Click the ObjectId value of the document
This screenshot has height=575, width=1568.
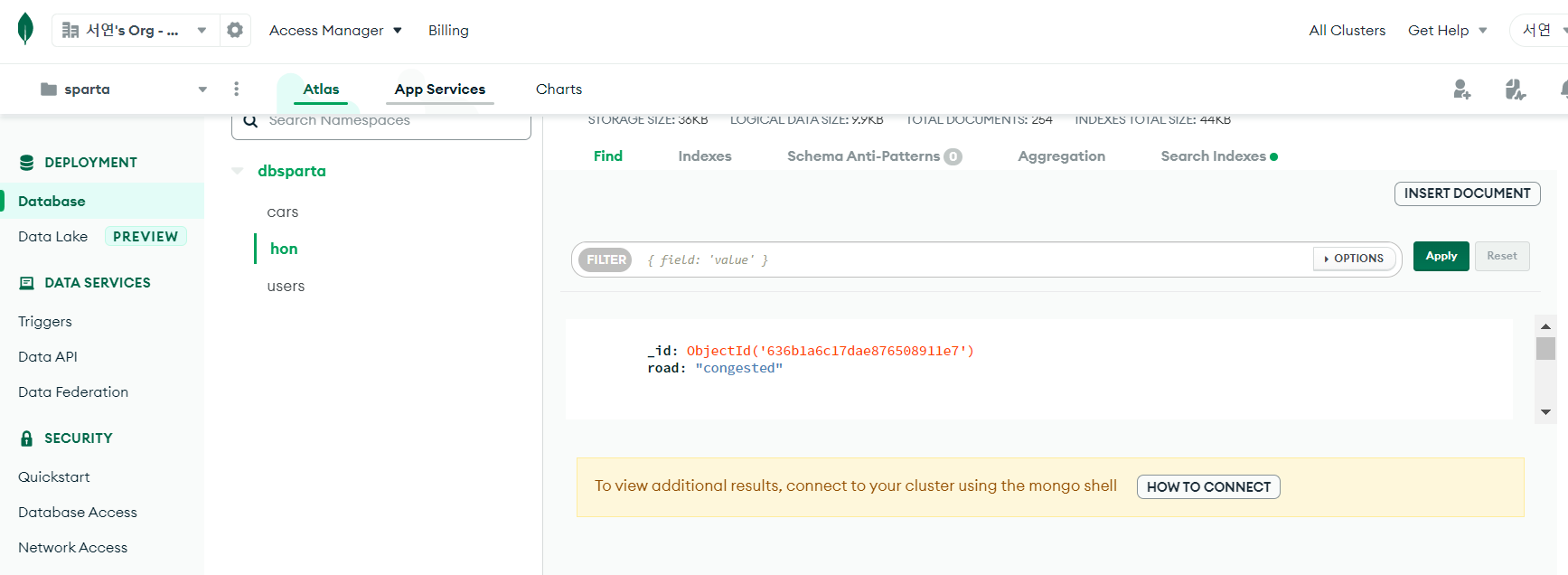[x=831, y=351]
